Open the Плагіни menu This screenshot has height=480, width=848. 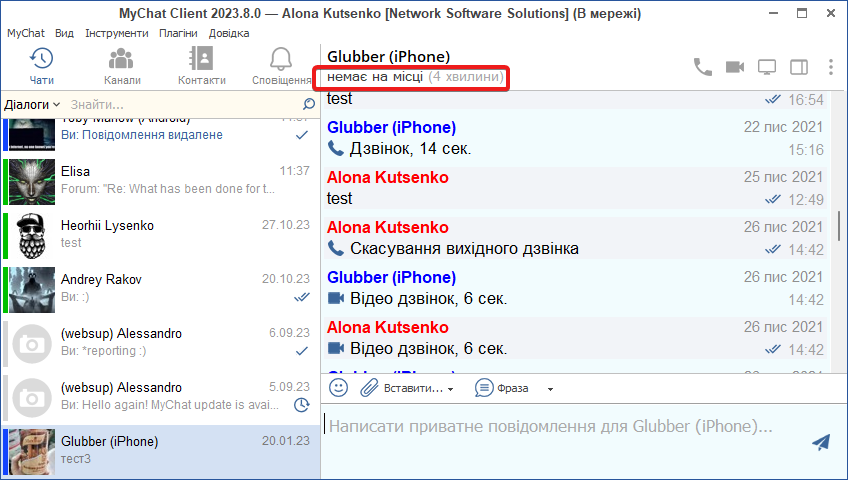[178, 33]
